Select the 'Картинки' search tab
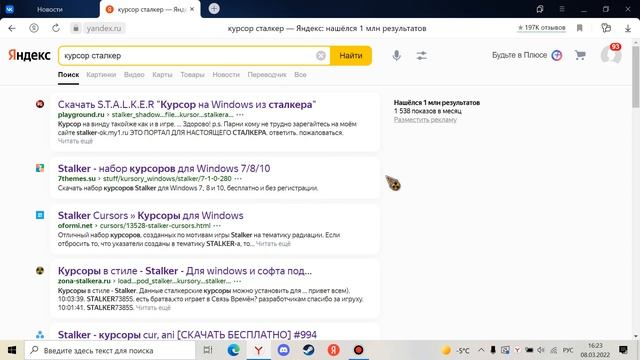The height and width of the screenshot is (360, 640). pos(101,75)
